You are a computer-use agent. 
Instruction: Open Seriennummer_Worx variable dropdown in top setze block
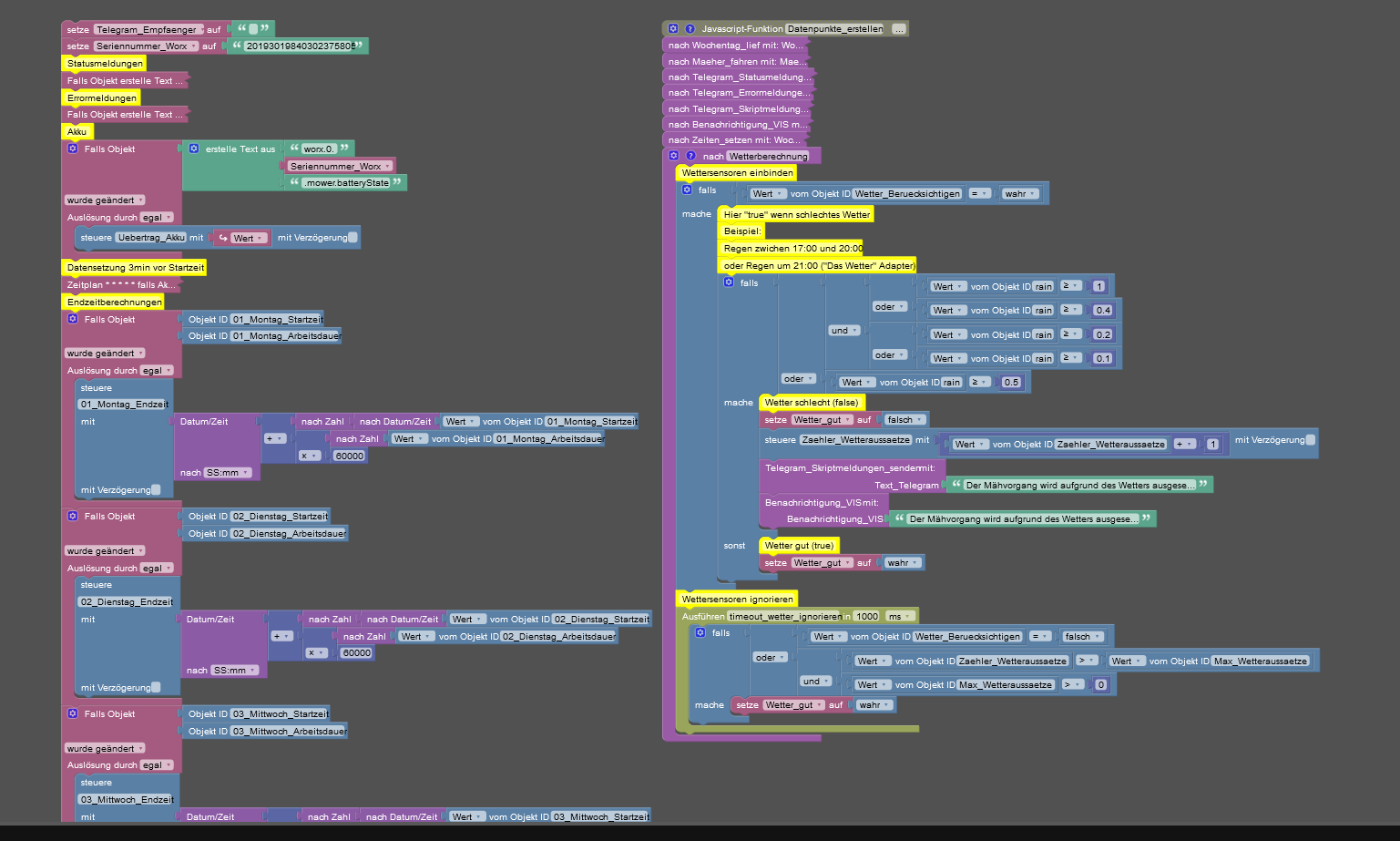[146, 46]
